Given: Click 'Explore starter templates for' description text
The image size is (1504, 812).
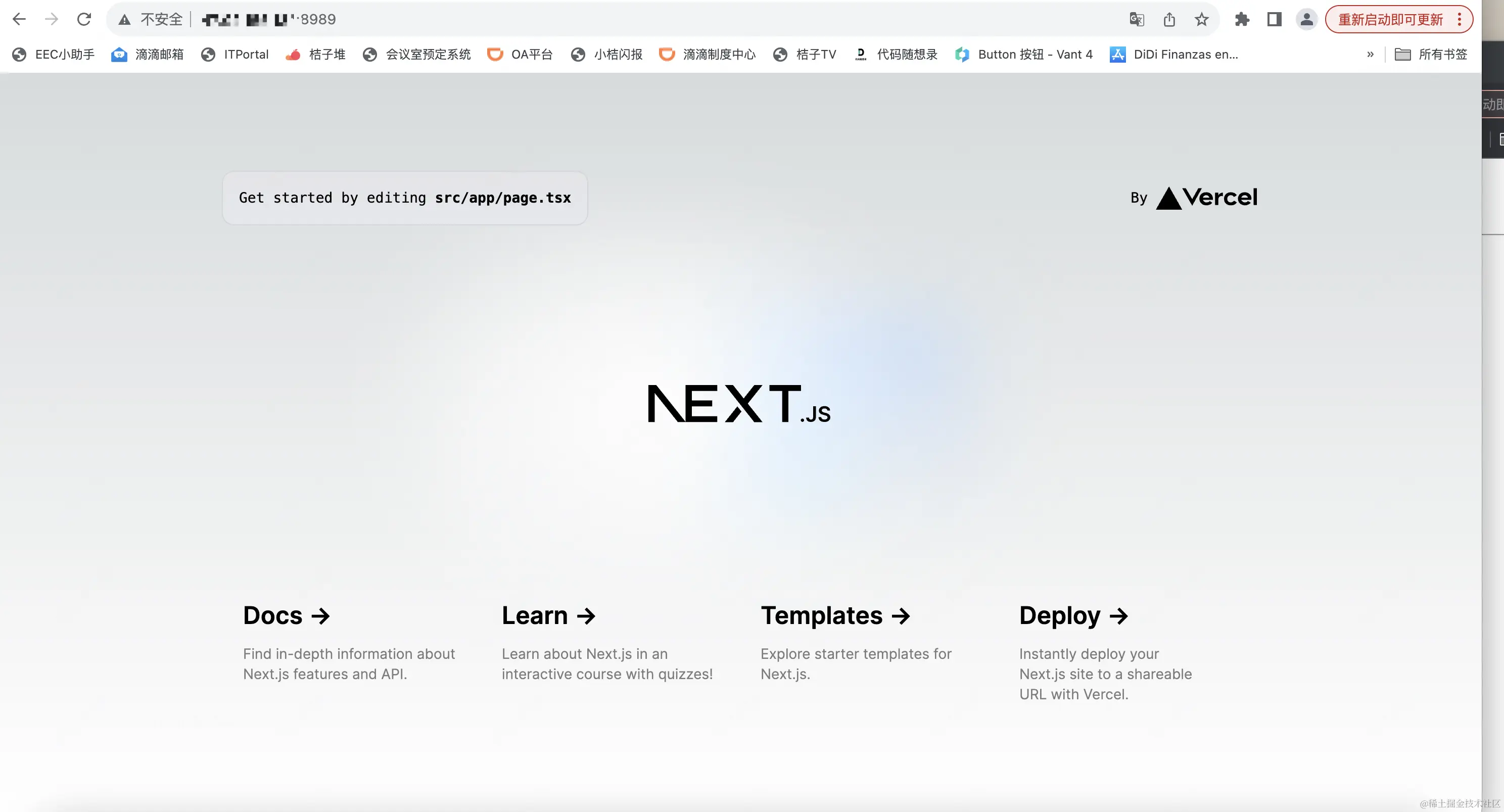Looking at the screenshot, I should coord(856,654).
